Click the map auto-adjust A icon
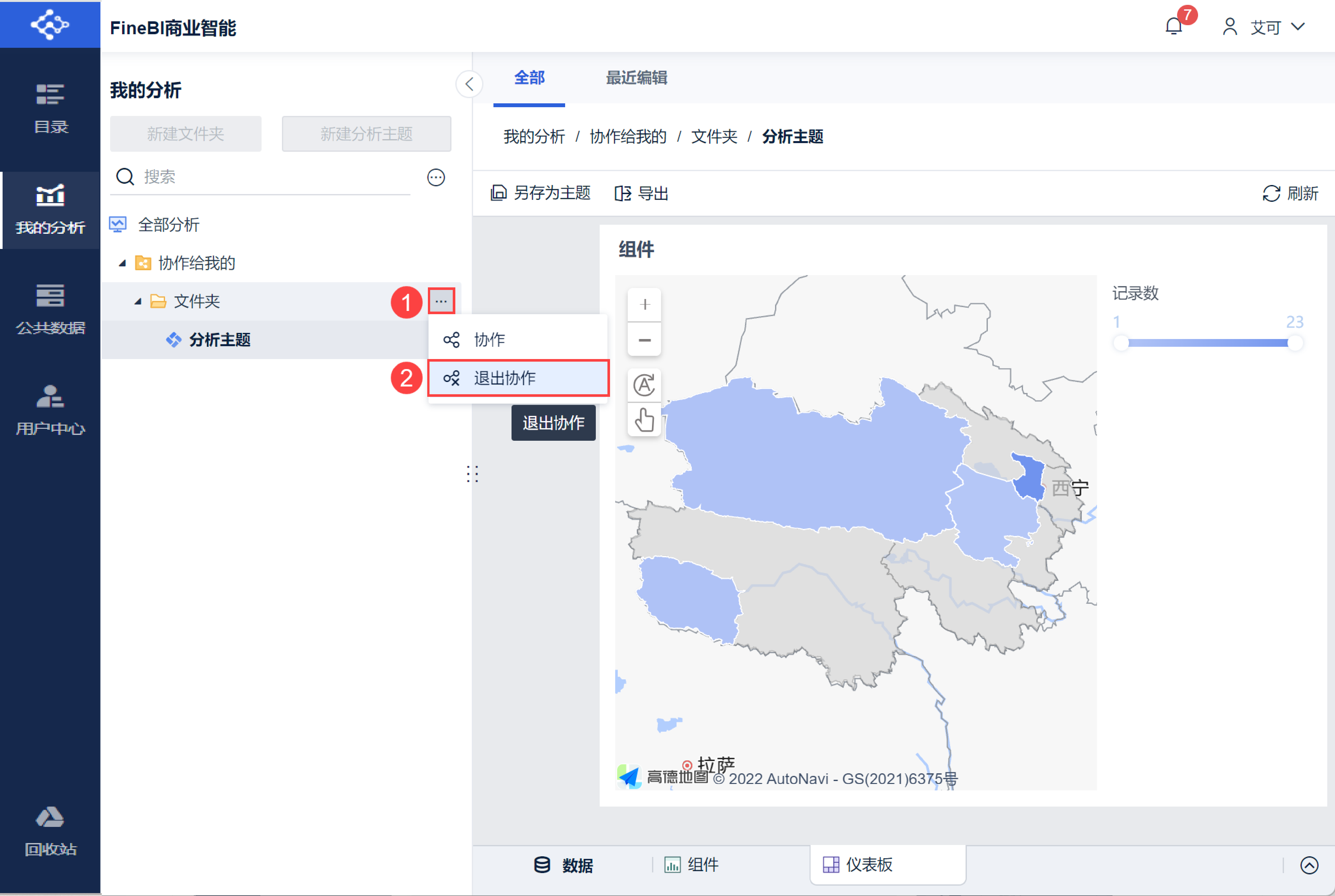This screenshot has width=1335, height=896. [x=644, y=385]
